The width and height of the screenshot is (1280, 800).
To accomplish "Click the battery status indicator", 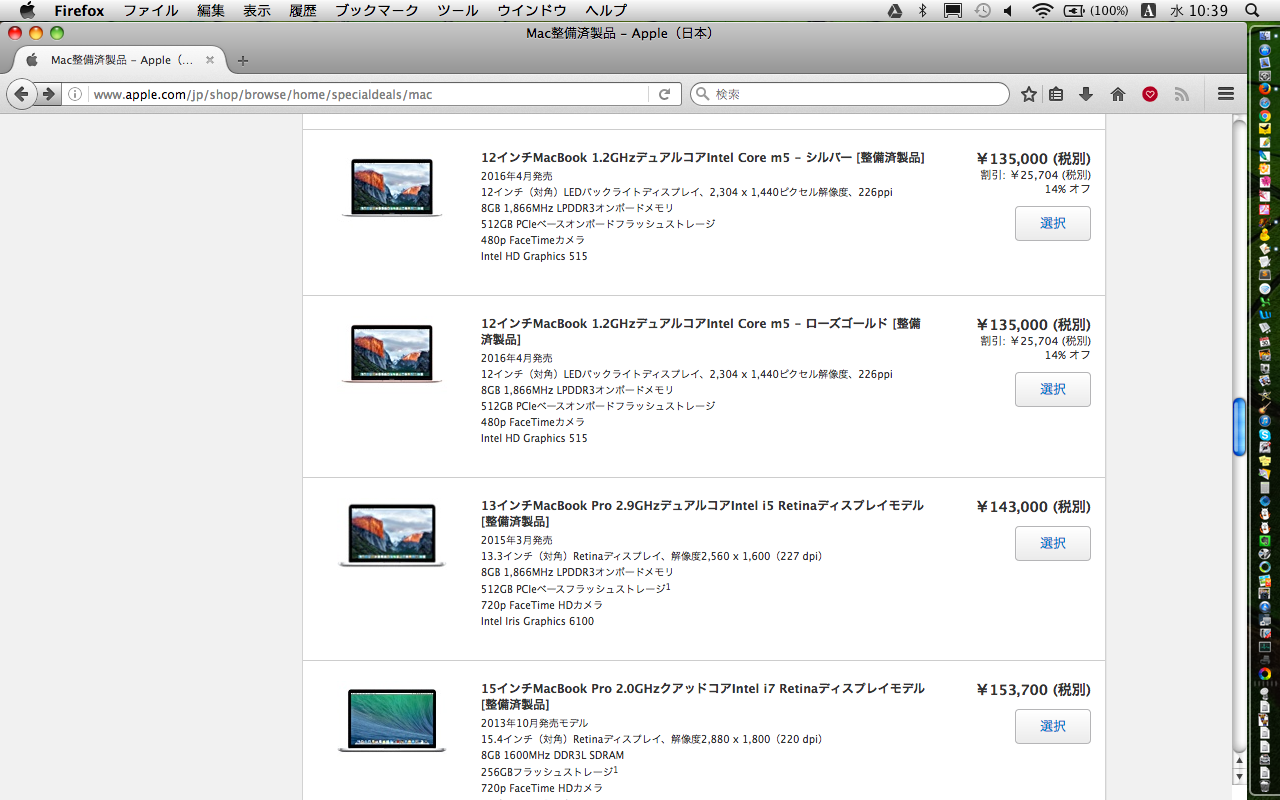I will coord(1096,10).
